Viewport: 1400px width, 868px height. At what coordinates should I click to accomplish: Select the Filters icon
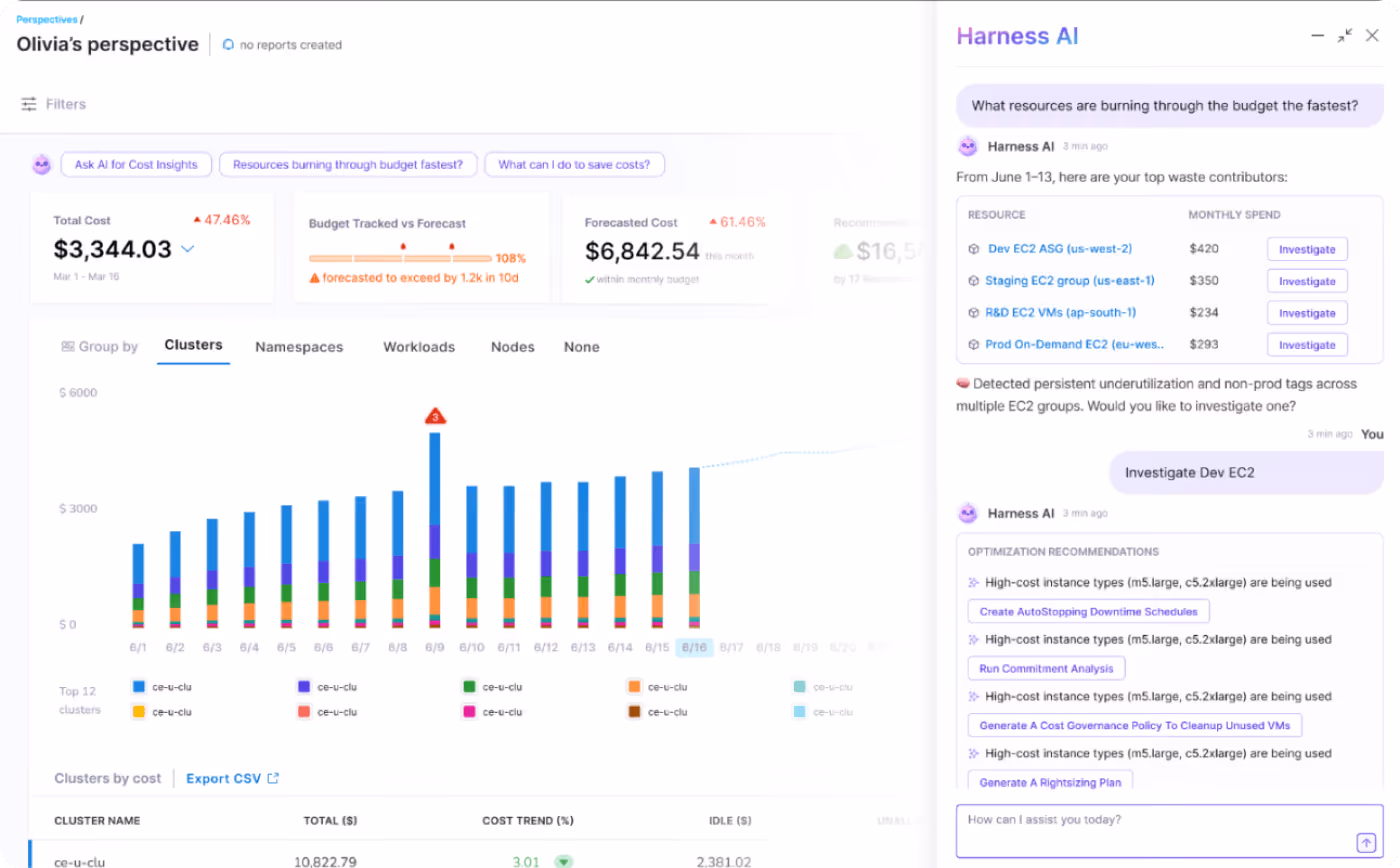[29, 103]
